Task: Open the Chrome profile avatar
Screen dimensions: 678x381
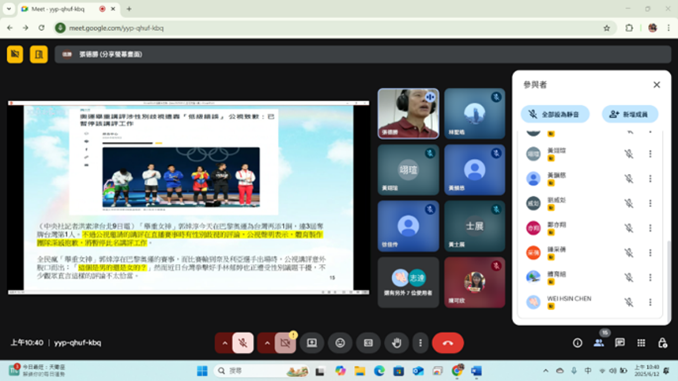Action: click(x=652, y=28)
